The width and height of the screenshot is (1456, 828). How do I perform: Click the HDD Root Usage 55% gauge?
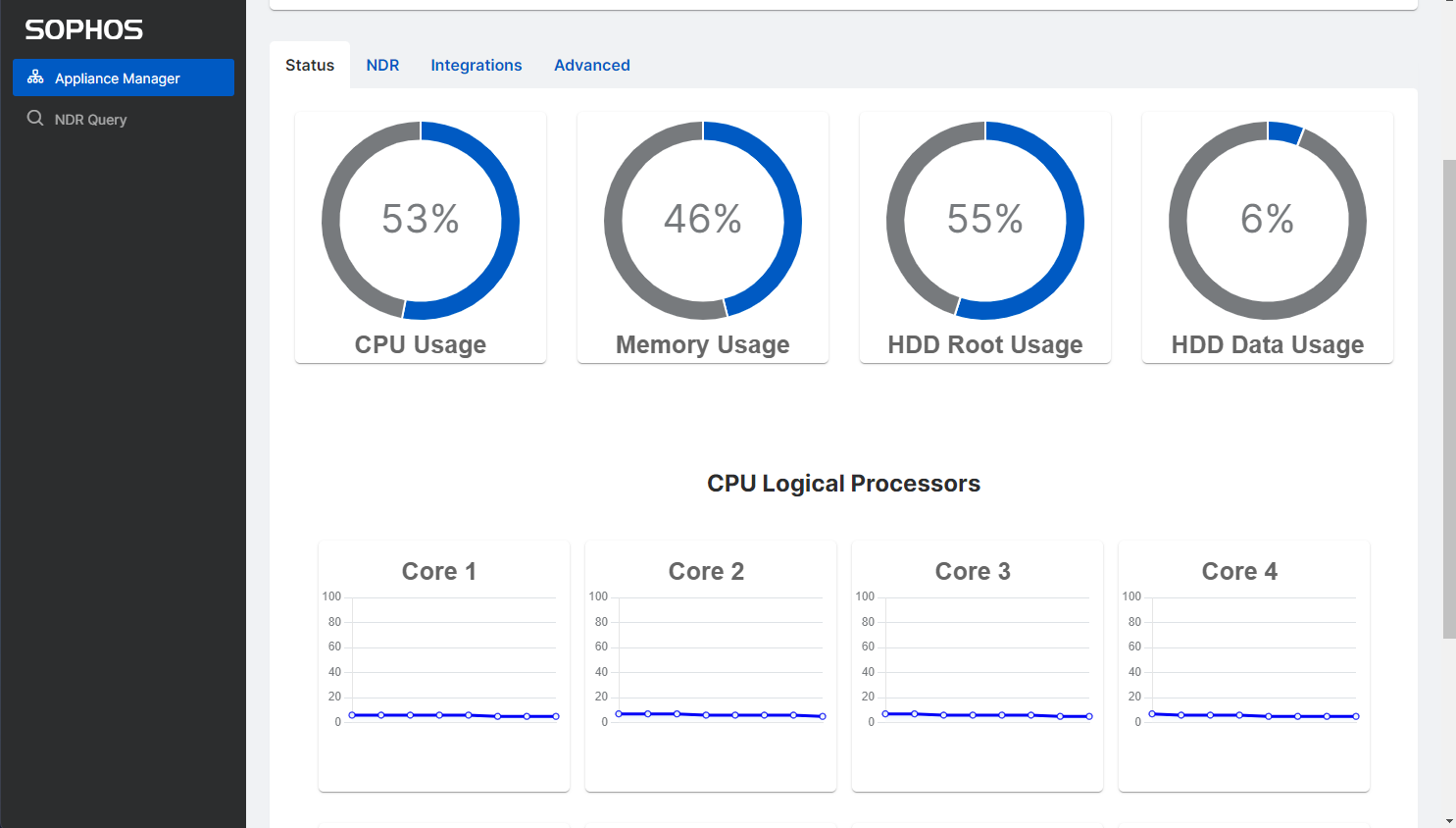[985, 221]
